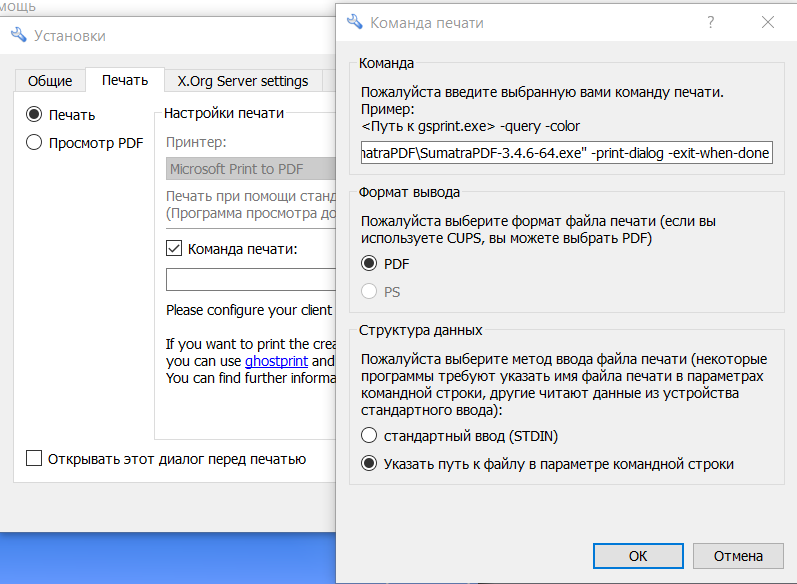The image size is (797, 584).
Task: Click the Настройки печати group label
Action: pyautogui.click(x=224, y=113)
